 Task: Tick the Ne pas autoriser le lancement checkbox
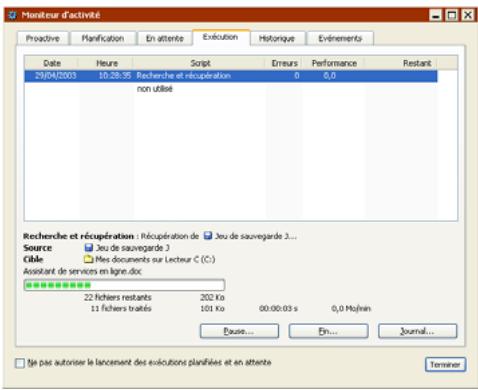[x=20, y=363]
